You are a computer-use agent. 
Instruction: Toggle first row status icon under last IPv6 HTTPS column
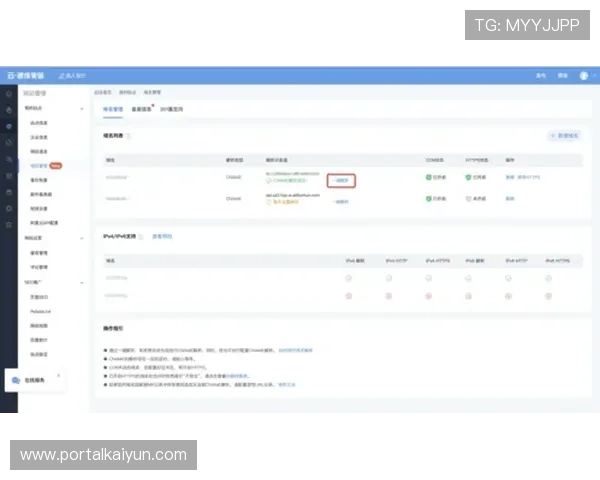coord(549,279)
